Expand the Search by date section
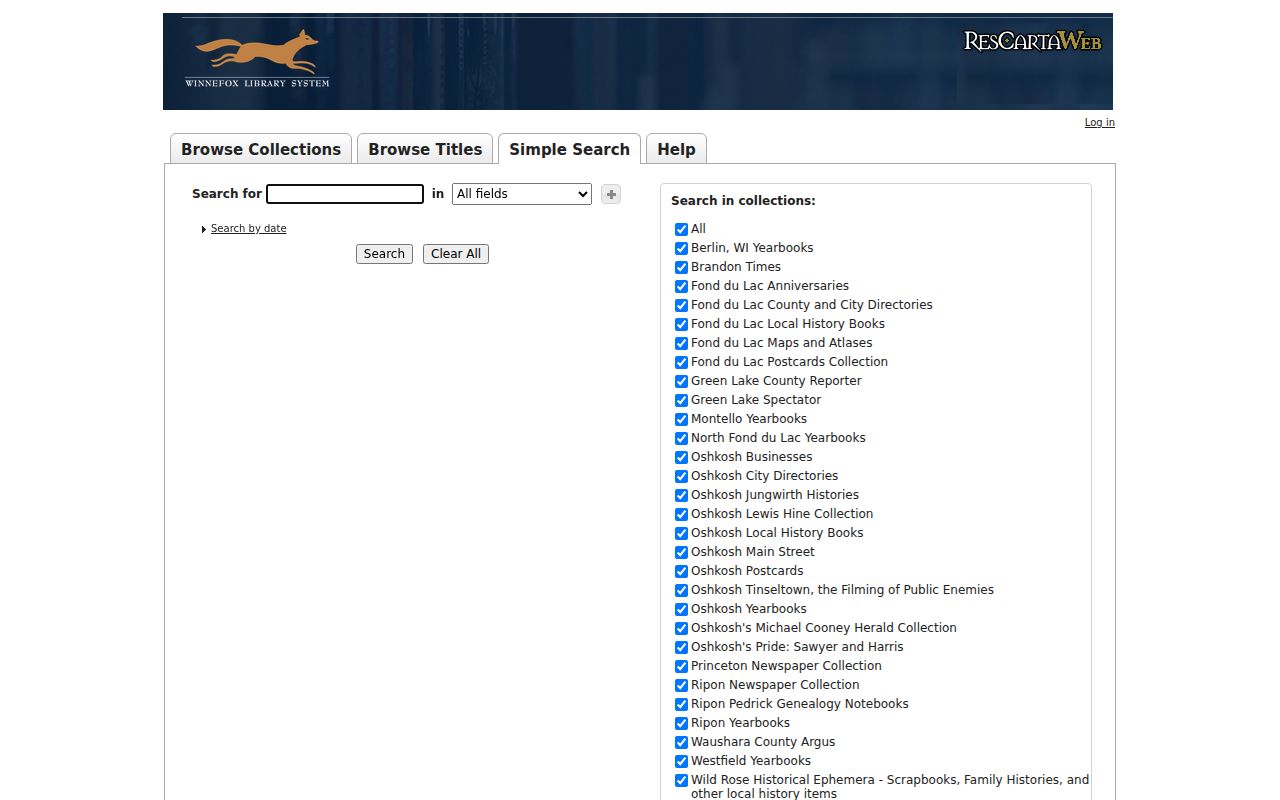The image size is (1280, 800). click(248, 229)
